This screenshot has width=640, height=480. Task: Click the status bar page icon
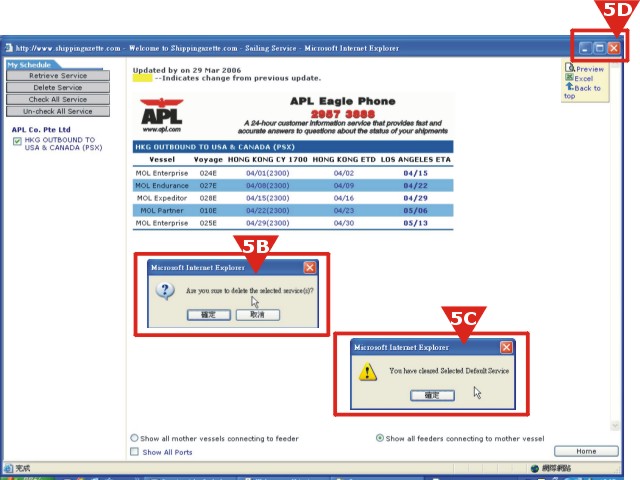[9, 468]
